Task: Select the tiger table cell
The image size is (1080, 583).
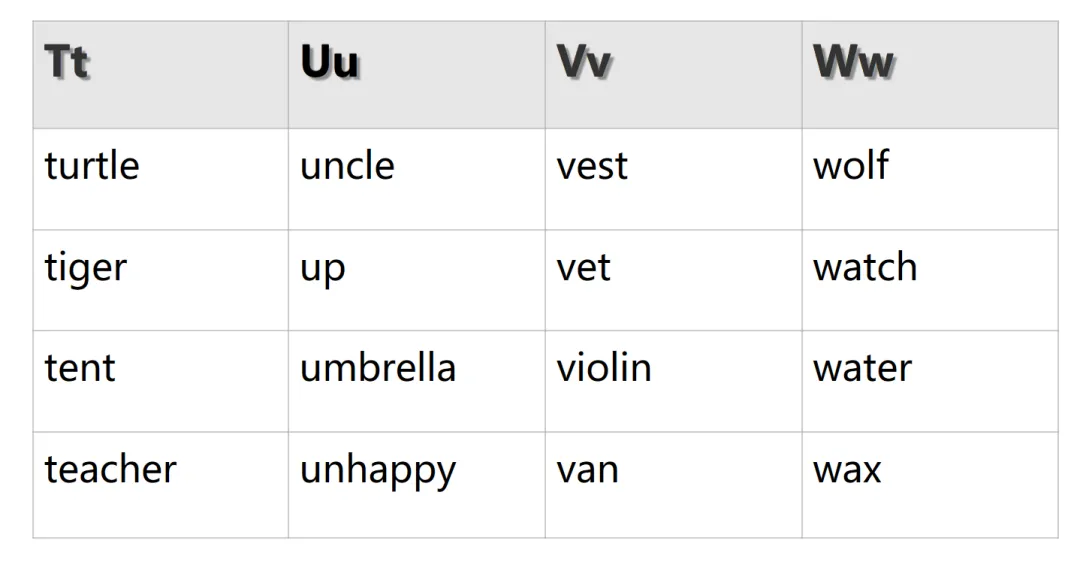Action: click(x=160, y=280)
